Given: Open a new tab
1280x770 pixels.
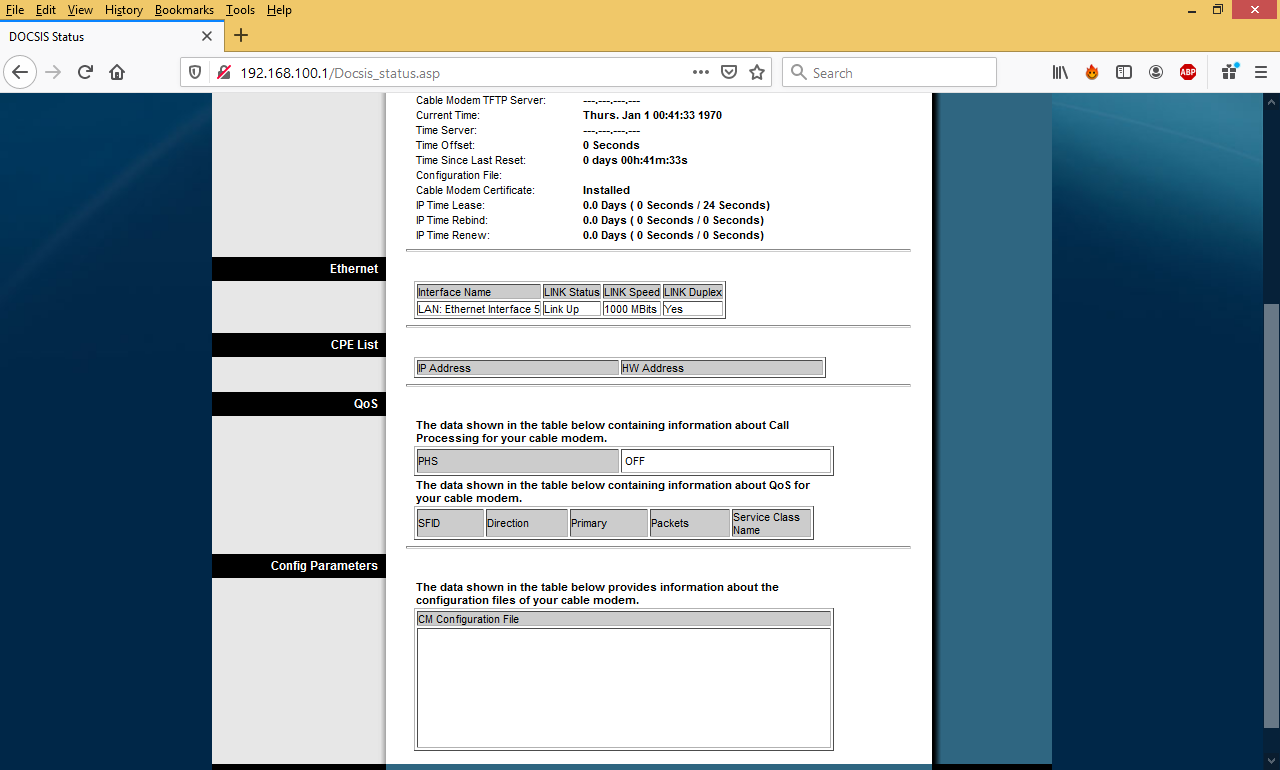Looking at the screenshot, I should (x=240, y=36).
